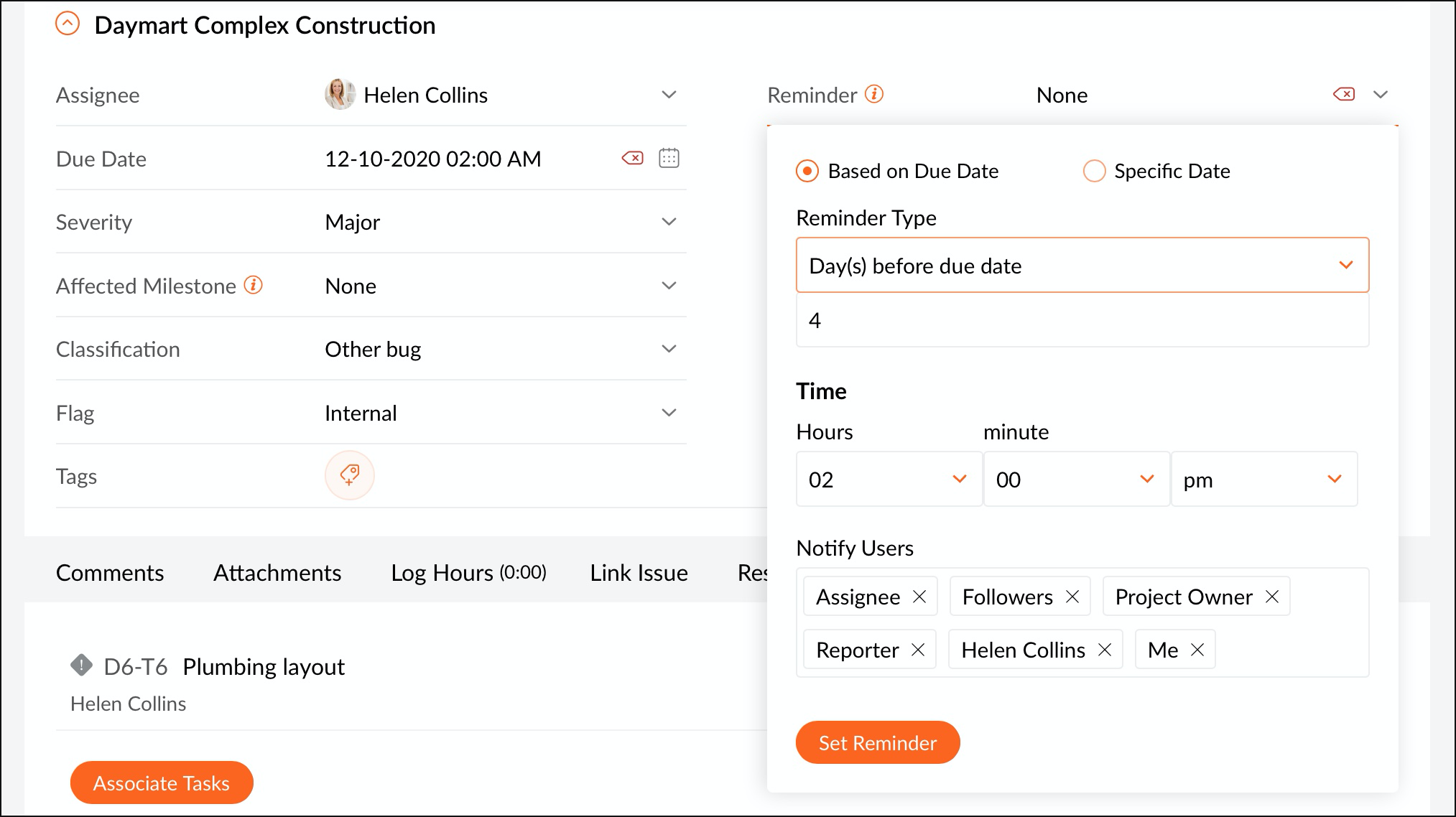Click the Affected Milestone info icon
1456x817 pixels.
pyautogui.click(x=254, y=285)
